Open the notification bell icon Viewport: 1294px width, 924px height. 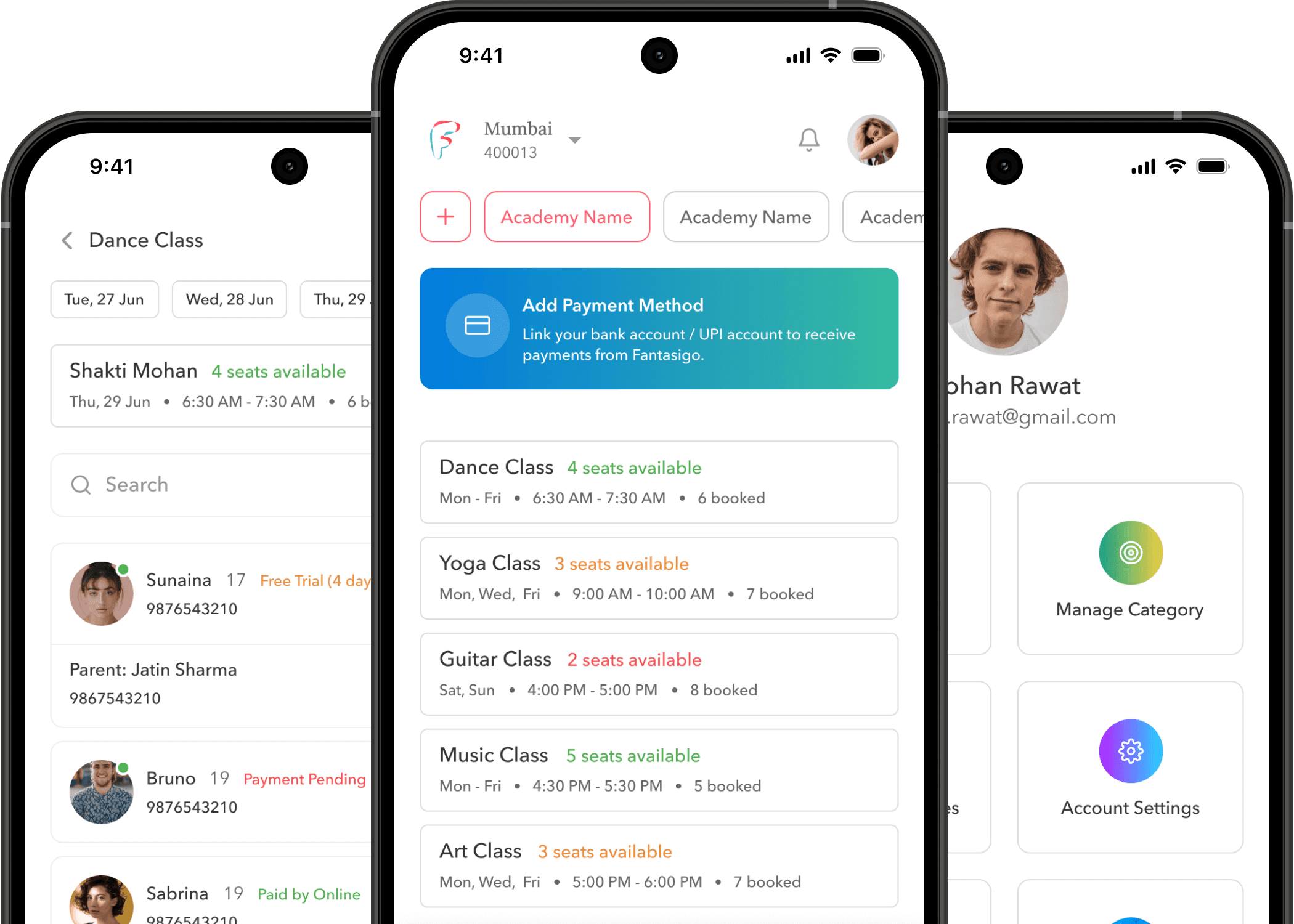[x=809, y=141]
